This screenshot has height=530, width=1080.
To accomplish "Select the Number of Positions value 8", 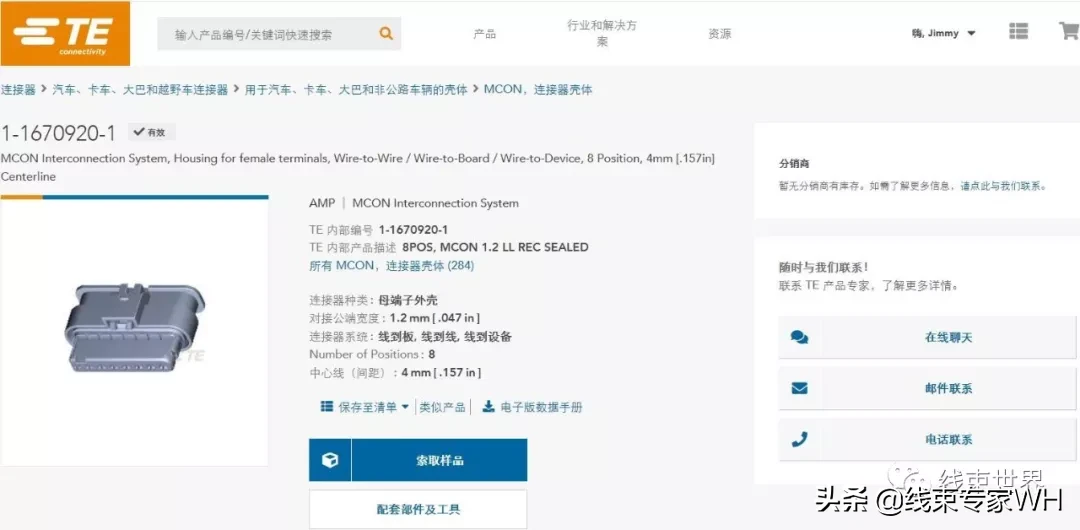I will [432, 355].
